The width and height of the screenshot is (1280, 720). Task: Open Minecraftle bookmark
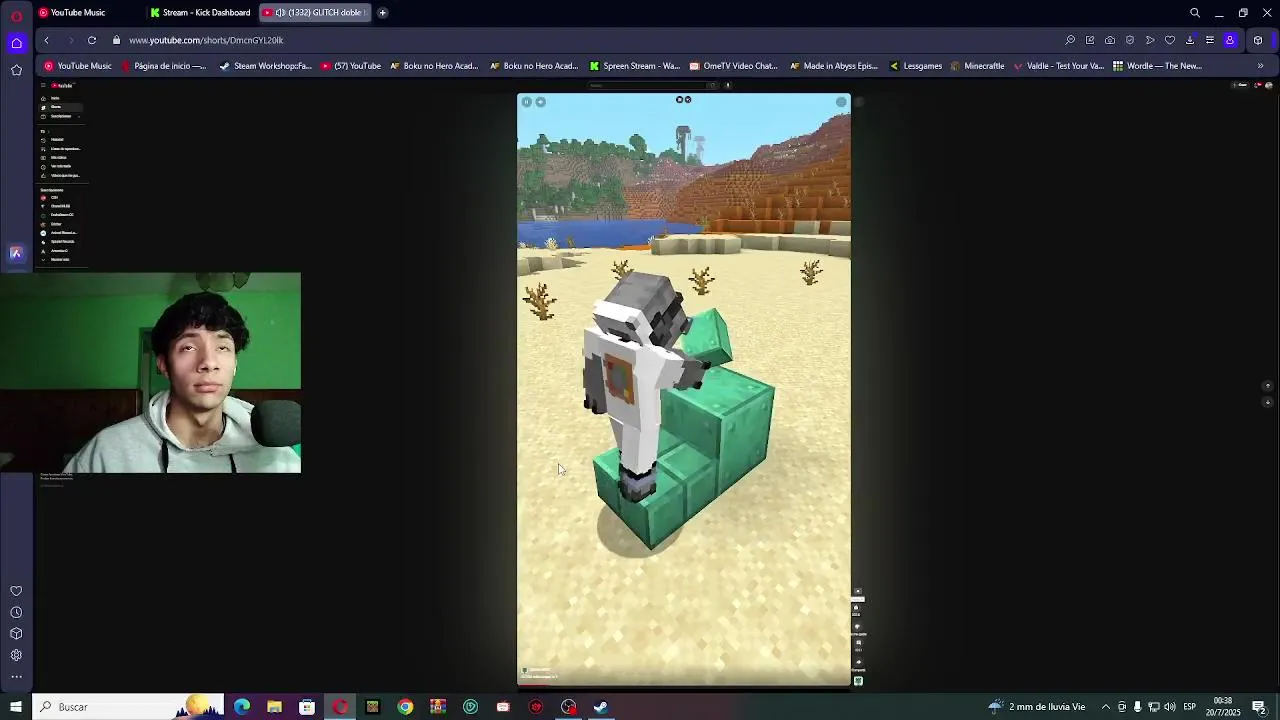(x=977, y=66)
